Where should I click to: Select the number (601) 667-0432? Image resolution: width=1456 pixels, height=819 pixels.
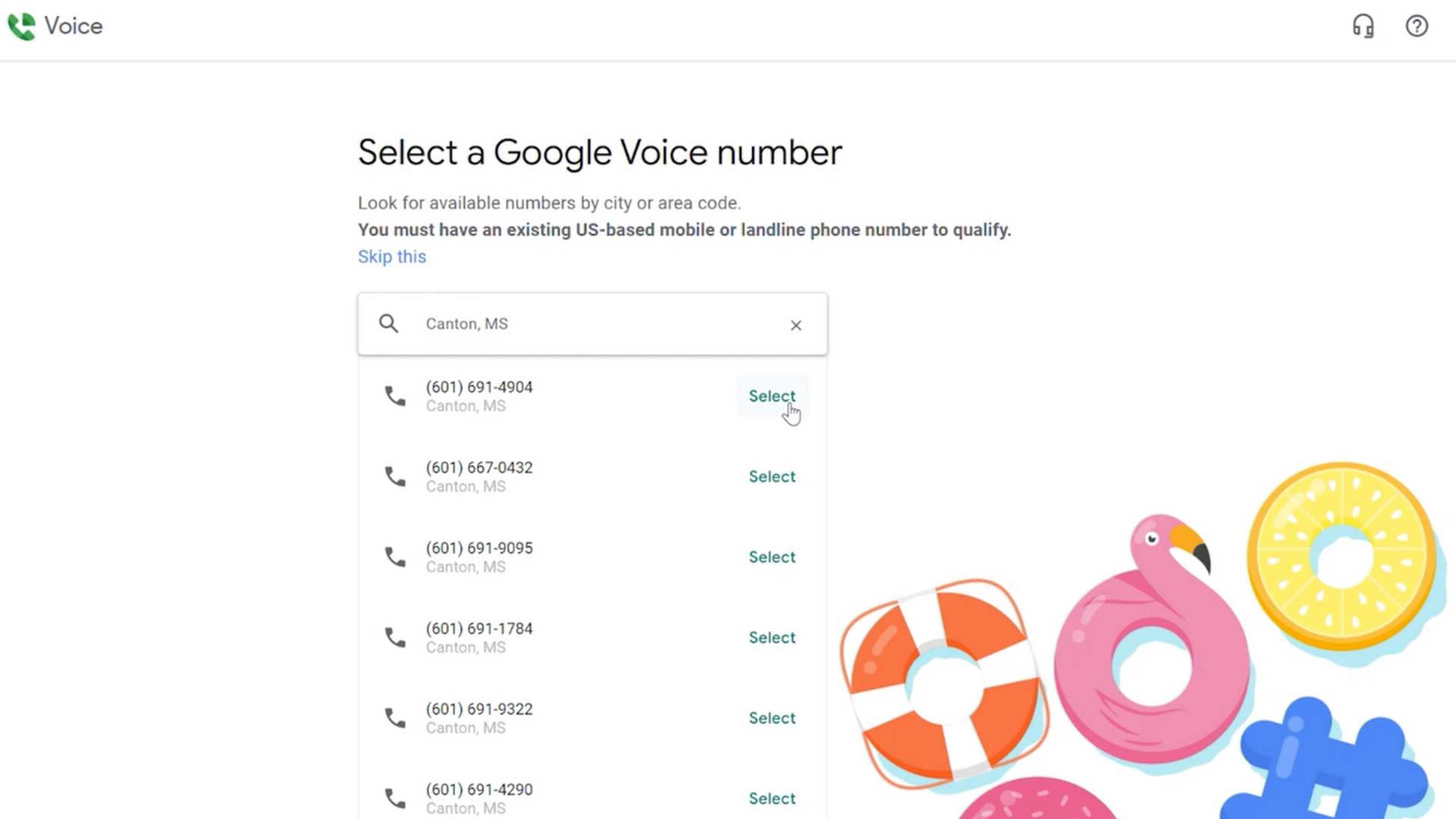(772, 476)
